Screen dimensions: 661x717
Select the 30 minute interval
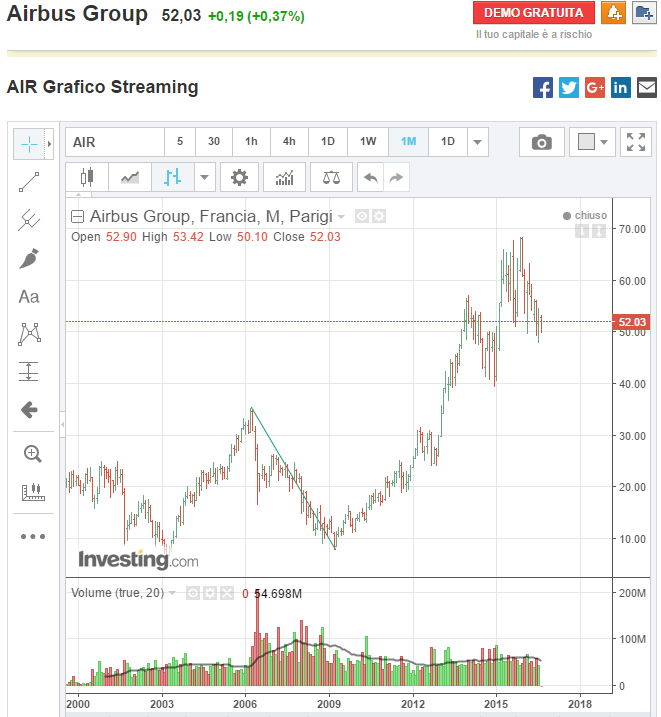(x=214, y=142)
